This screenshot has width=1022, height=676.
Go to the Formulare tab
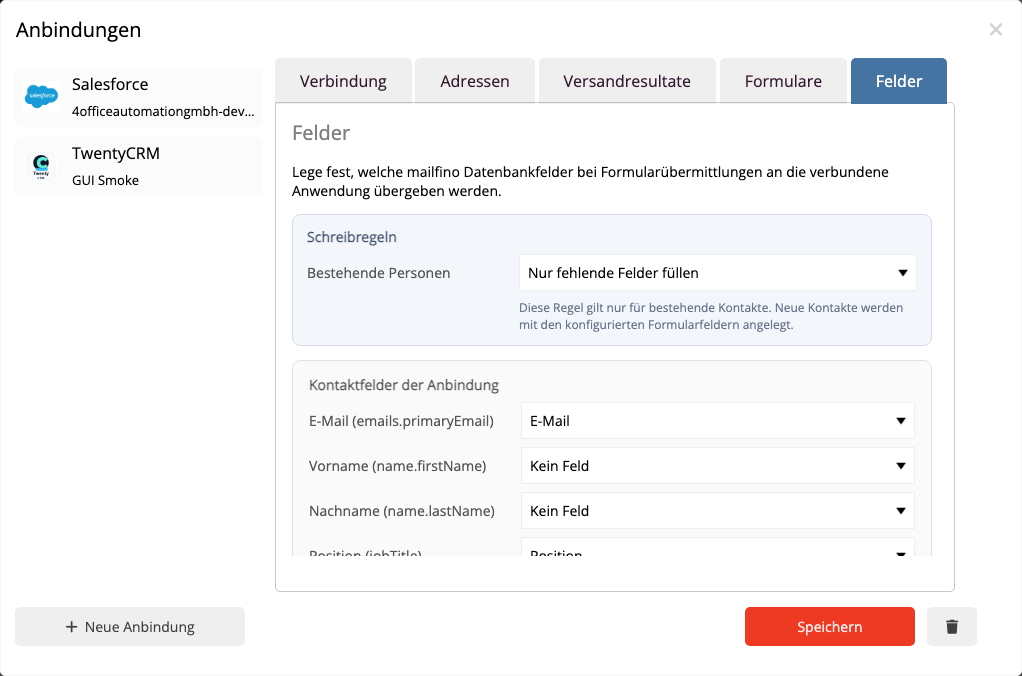783,81
